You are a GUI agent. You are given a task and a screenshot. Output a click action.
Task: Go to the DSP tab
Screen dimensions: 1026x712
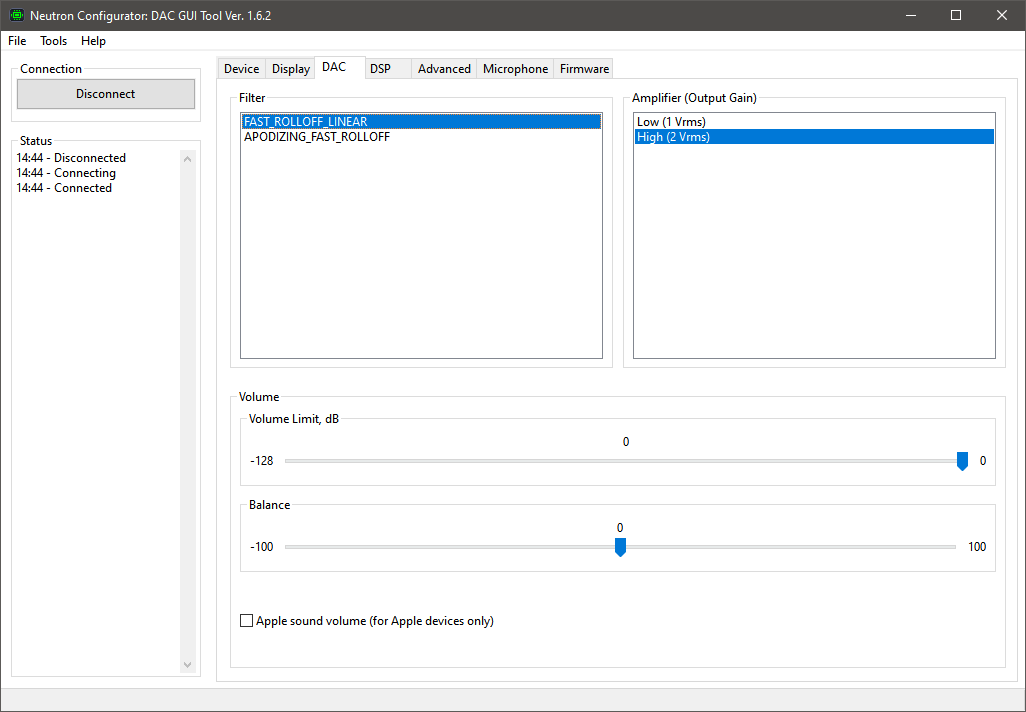pyautogui.click(x=380, y=69)
